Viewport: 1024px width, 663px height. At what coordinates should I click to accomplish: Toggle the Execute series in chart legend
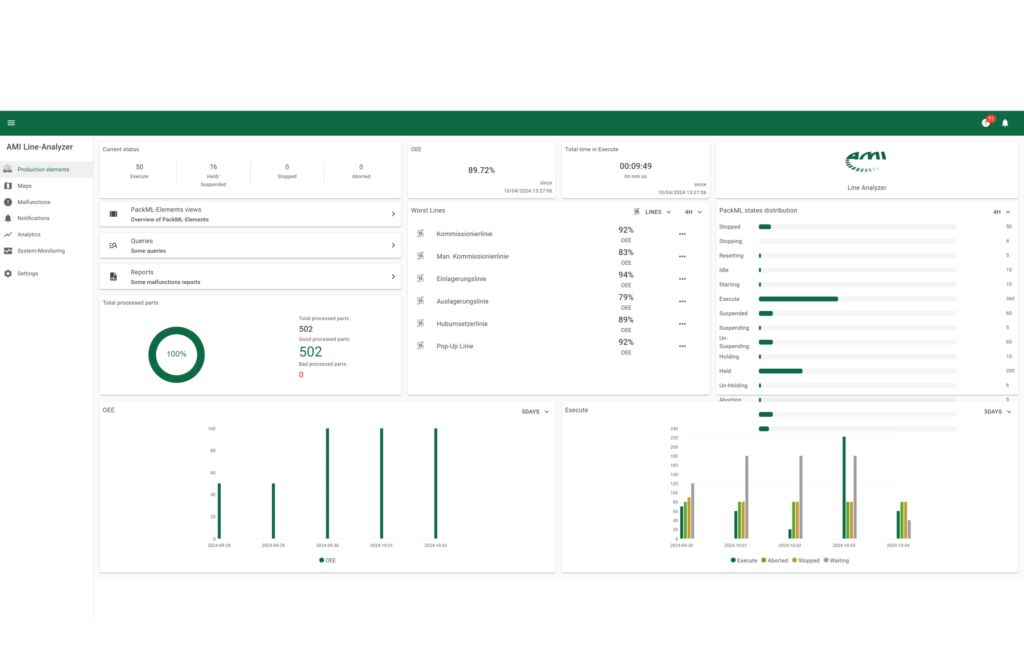(x=746, y=560)
